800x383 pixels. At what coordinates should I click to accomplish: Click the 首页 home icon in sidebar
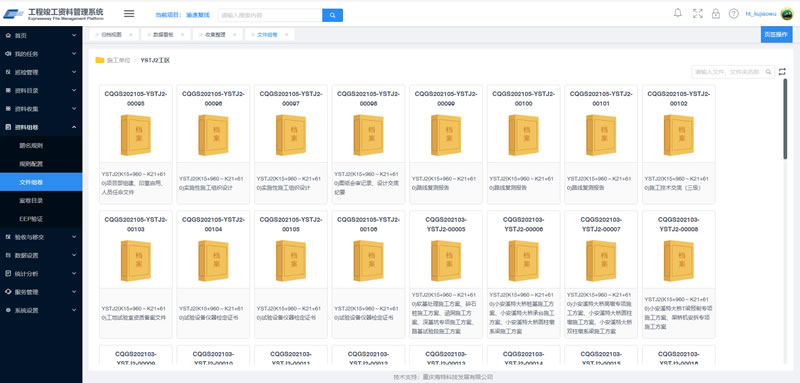click(8, 35)
